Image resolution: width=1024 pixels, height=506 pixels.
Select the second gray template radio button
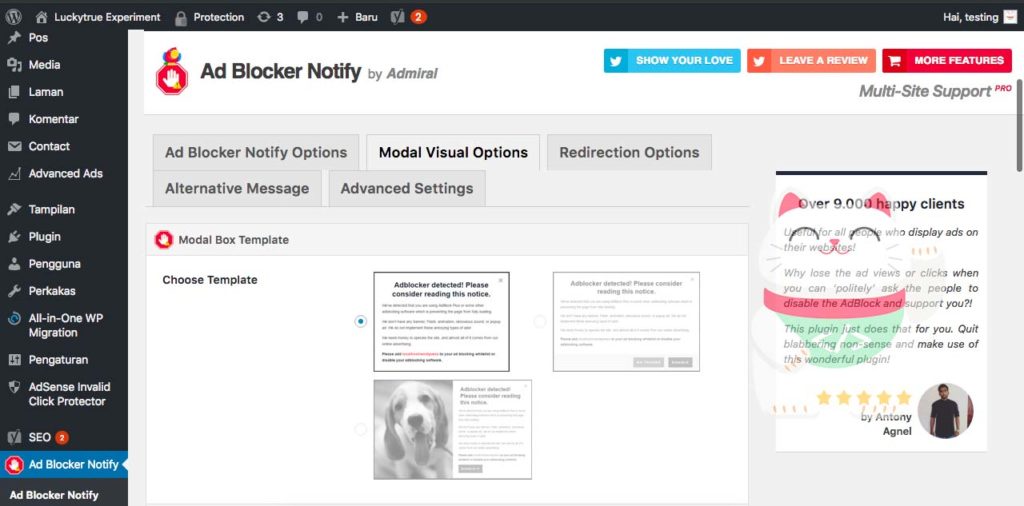click(539, 321)
